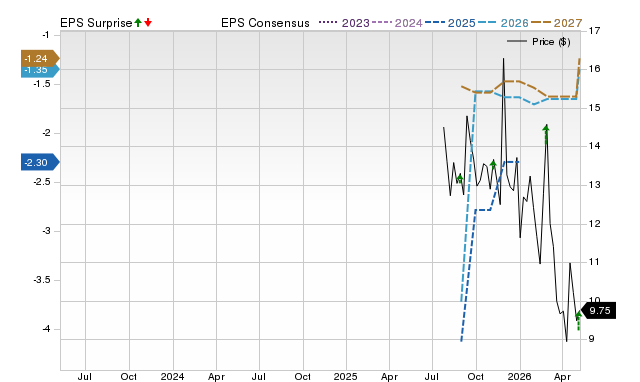Toggle the Price ($) line in the legend
The image size is (640, 382).
(538, 42)
